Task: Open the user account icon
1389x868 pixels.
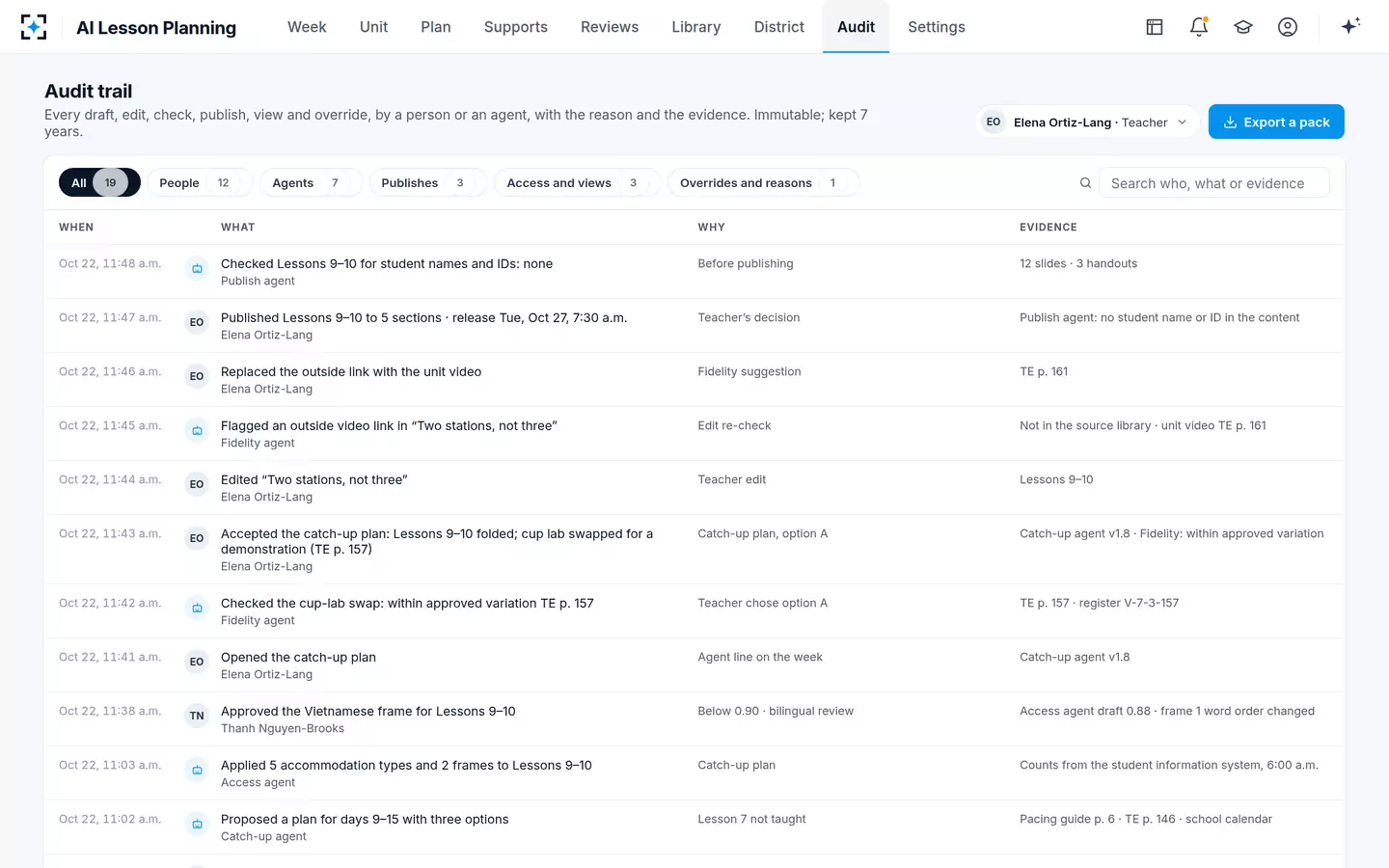Action: point(1288,27)
